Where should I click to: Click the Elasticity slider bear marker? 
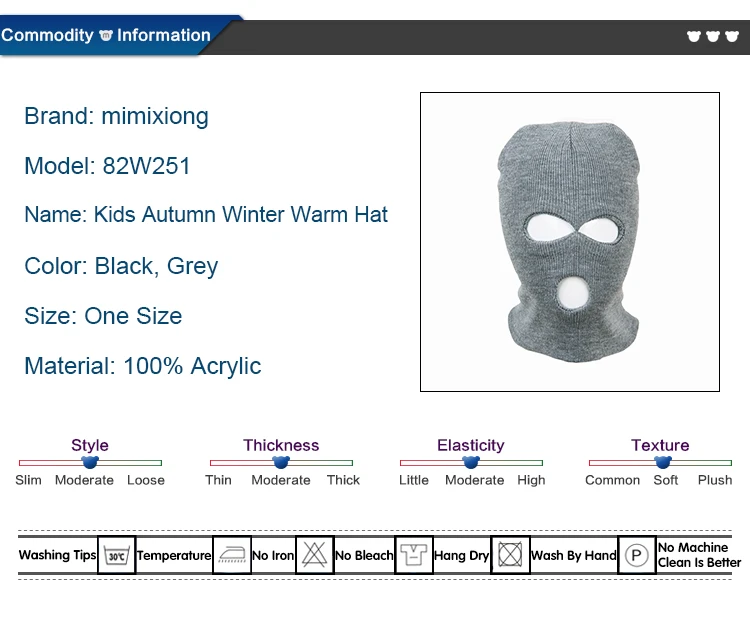(x=471, y=462)
